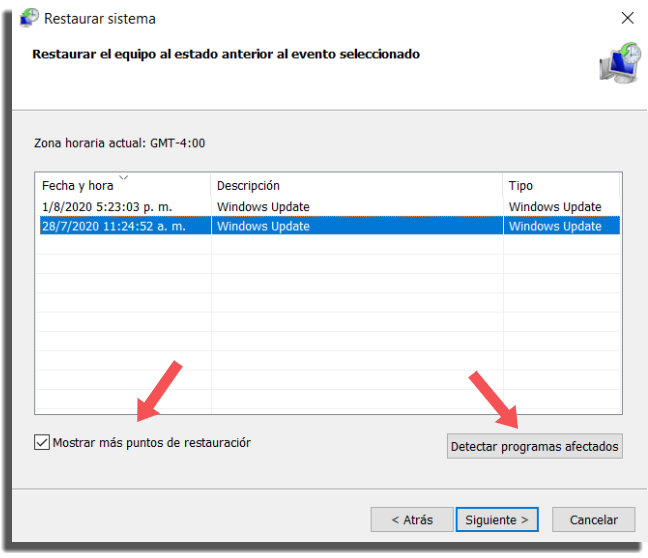Click the Tipo column header
Screen dimensions: 648x558
coord(561,185)
